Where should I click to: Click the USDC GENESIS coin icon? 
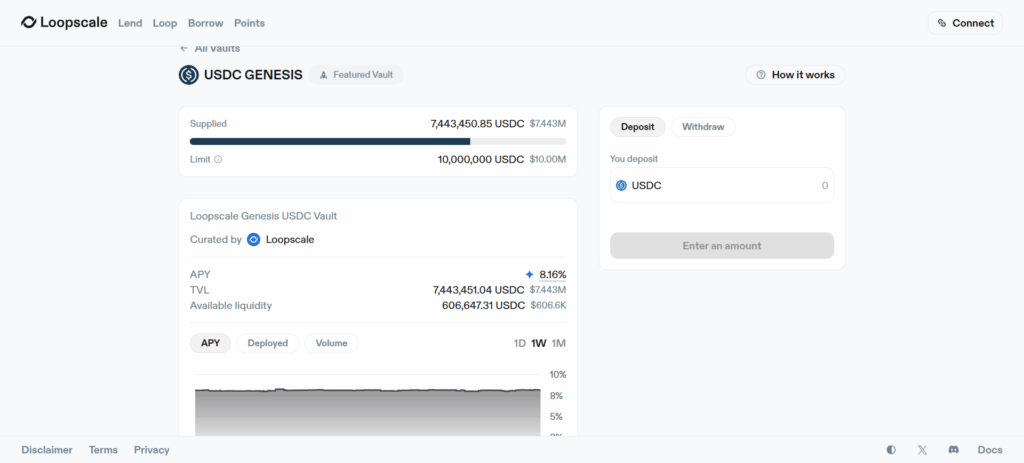(x=189, y=75)
